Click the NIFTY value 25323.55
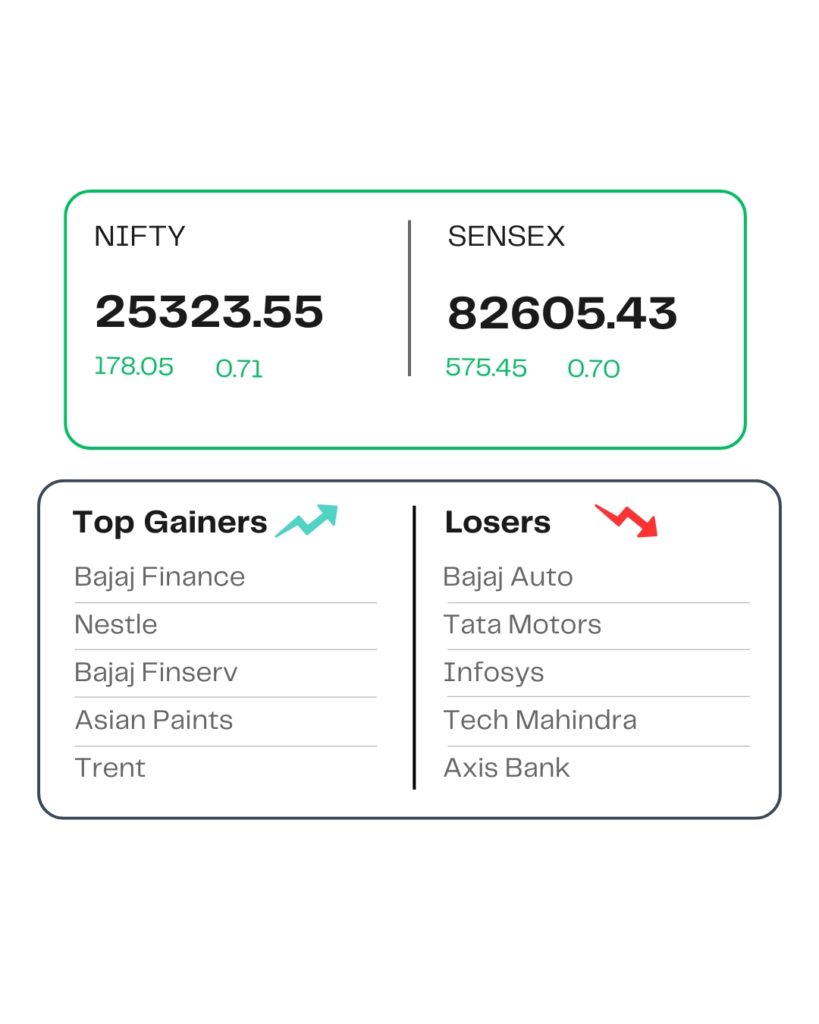Viewport: 819px width, 1024px height. point(209,312)
